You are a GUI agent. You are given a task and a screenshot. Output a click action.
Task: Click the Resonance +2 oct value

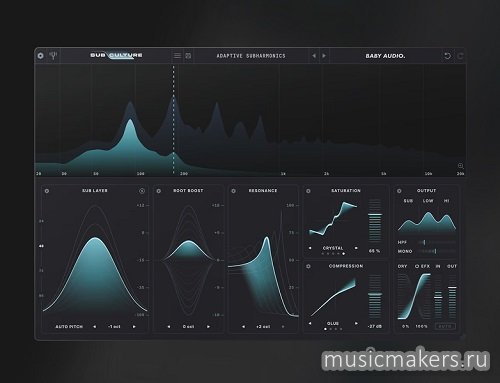tap(263, 327)
